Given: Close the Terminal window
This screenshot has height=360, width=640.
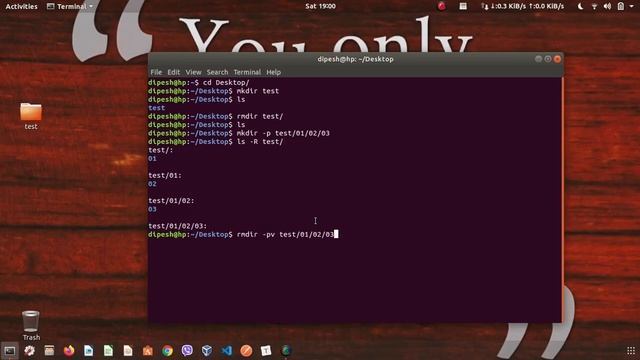Looking at the screenshot, I should (x=557, y=59).
